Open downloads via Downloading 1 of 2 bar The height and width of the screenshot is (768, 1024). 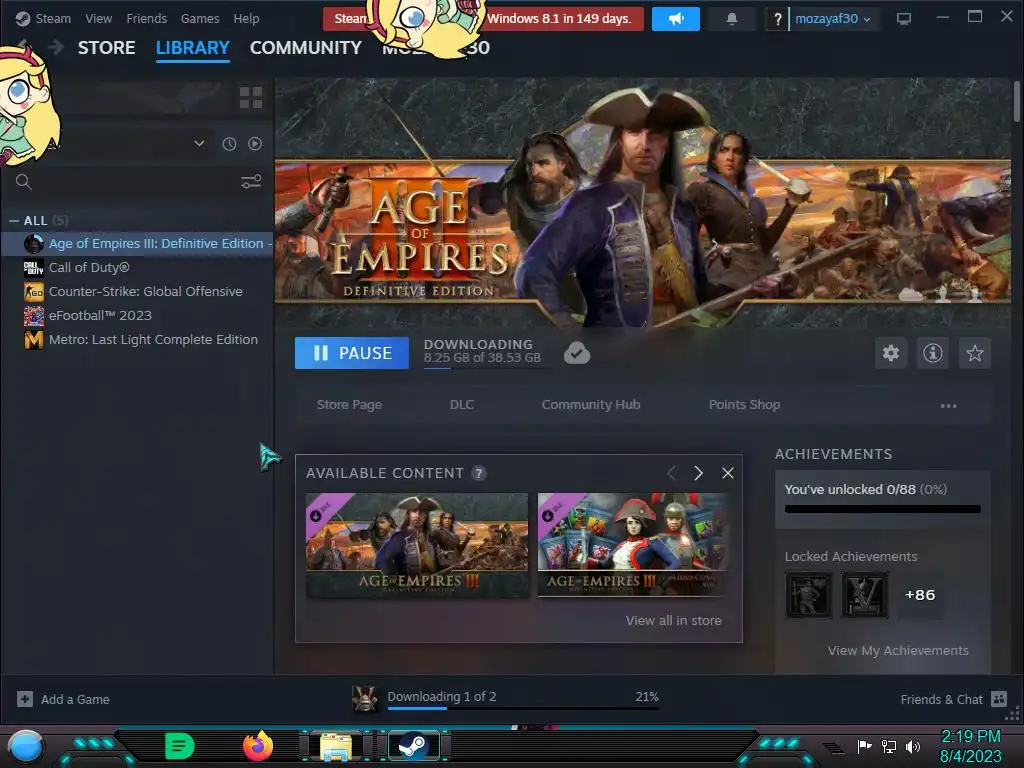tap(522, 699)
